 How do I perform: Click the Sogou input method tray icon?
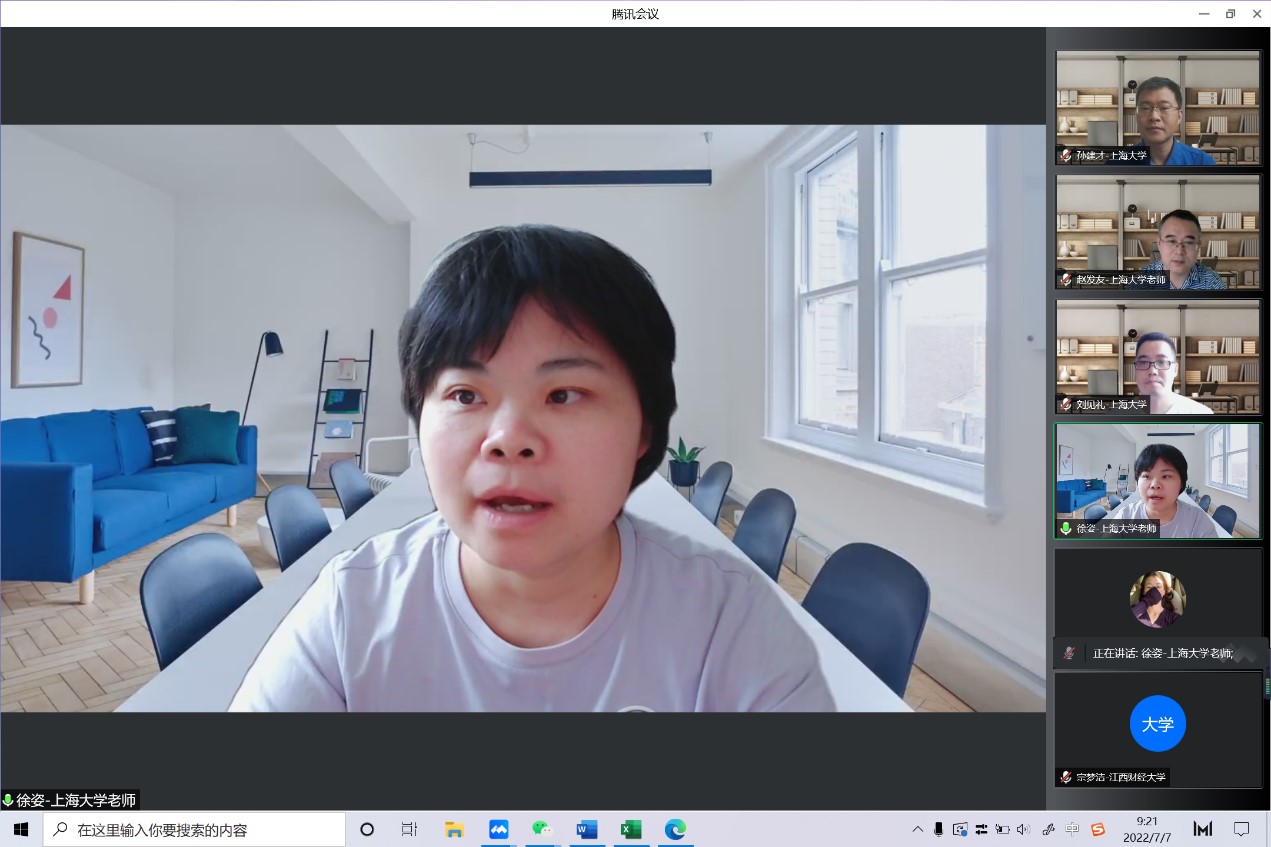[1098, 829]
